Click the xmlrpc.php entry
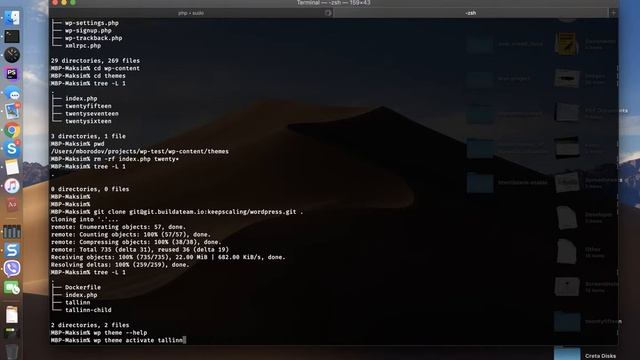640x360 pixels. click(83, 46)
